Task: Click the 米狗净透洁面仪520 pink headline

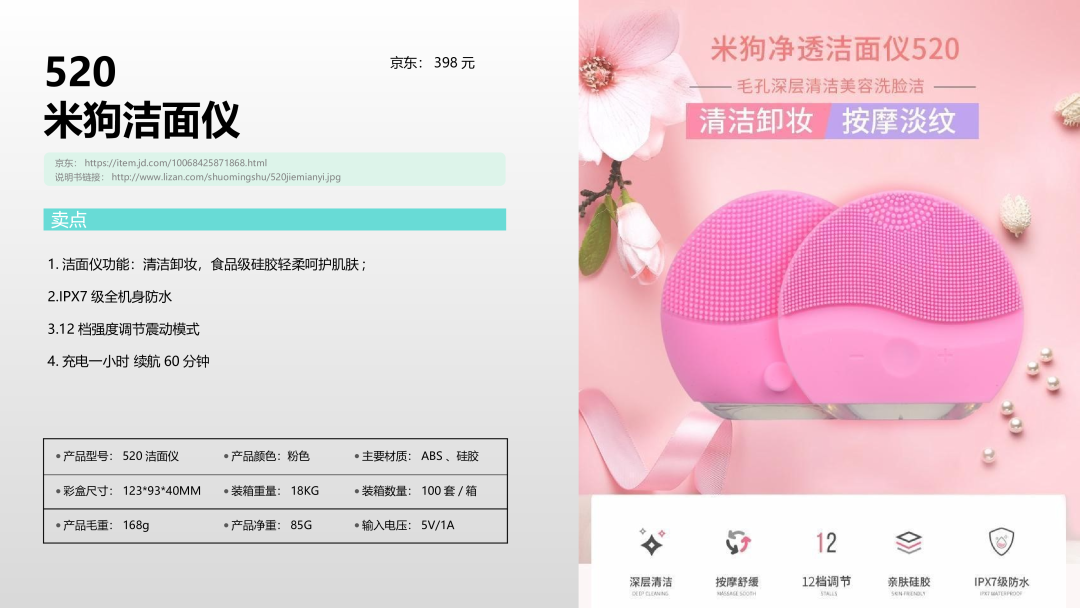Action: point(835,49)
